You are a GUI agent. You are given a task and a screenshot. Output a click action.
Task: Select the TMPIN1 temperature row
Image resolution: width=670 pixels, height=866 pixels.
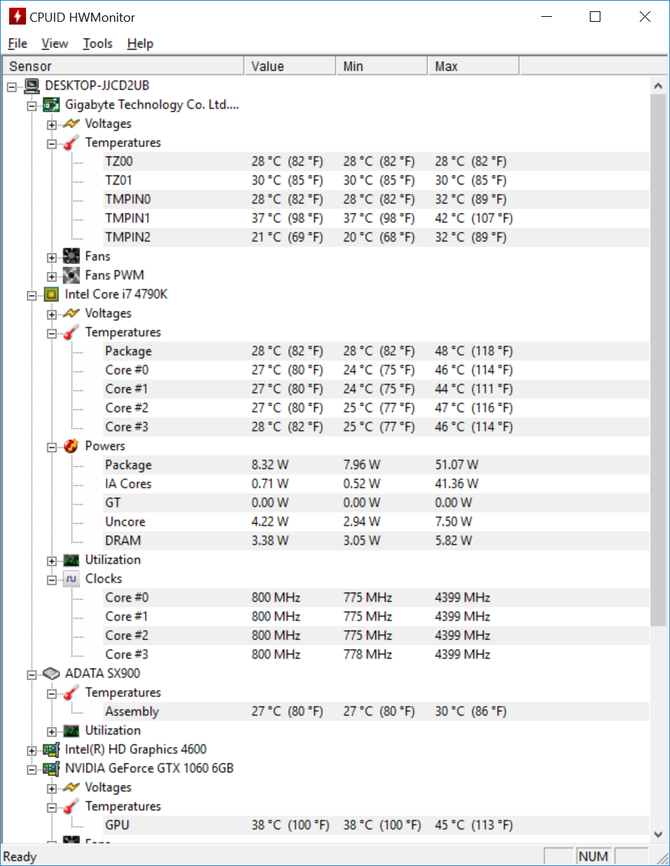[x=376, y=218]
